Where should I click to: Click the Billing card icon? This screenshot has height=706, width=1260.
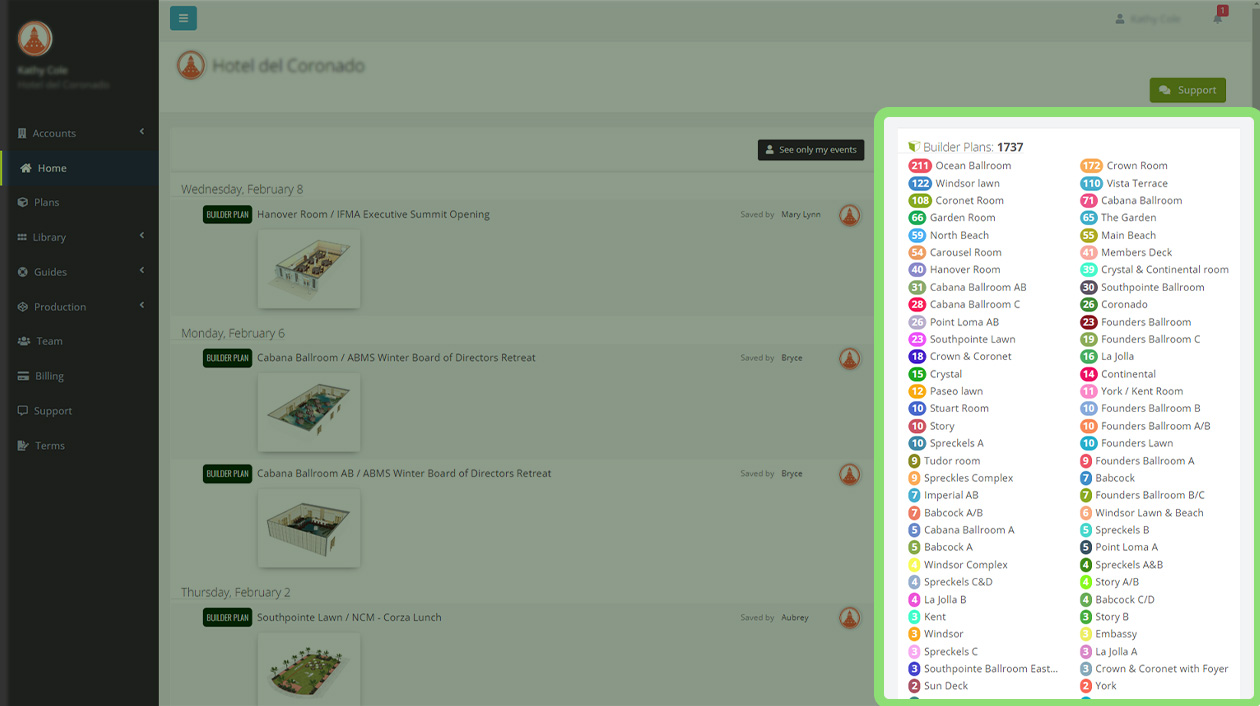(x=24, y=376)
